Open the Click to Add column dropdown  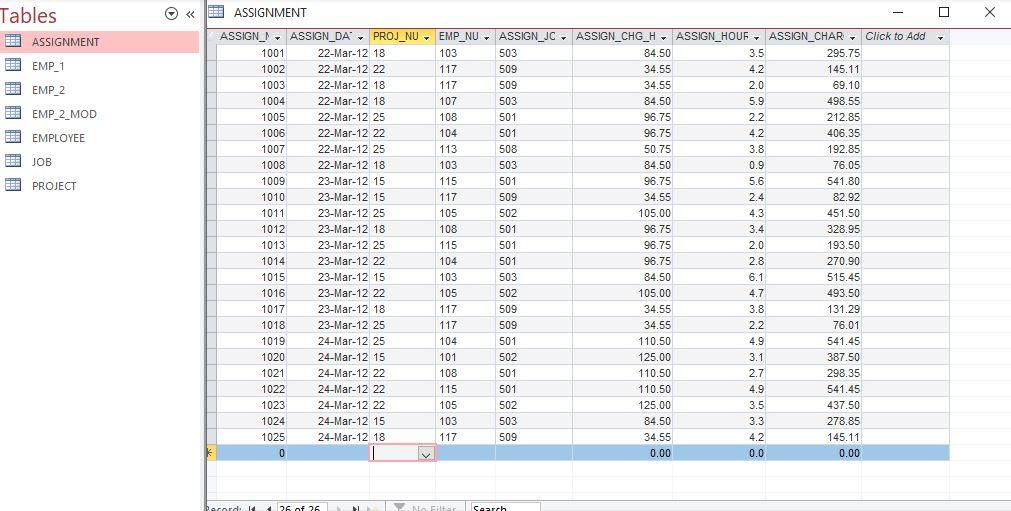pos(940,37)
